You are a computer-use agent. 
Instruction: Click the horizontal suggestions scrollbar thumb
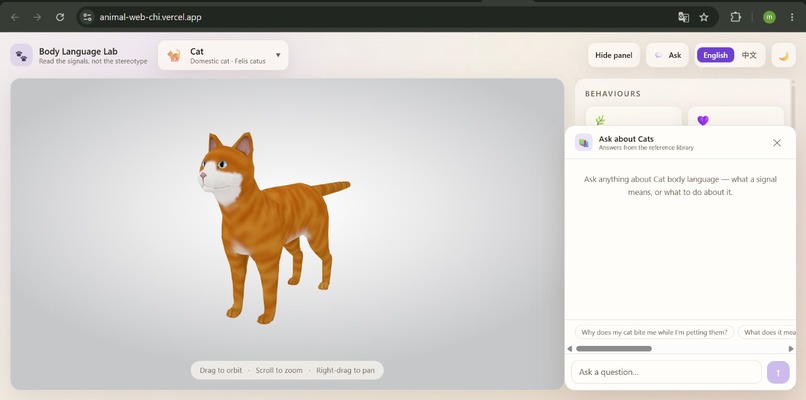coord(614,349)
